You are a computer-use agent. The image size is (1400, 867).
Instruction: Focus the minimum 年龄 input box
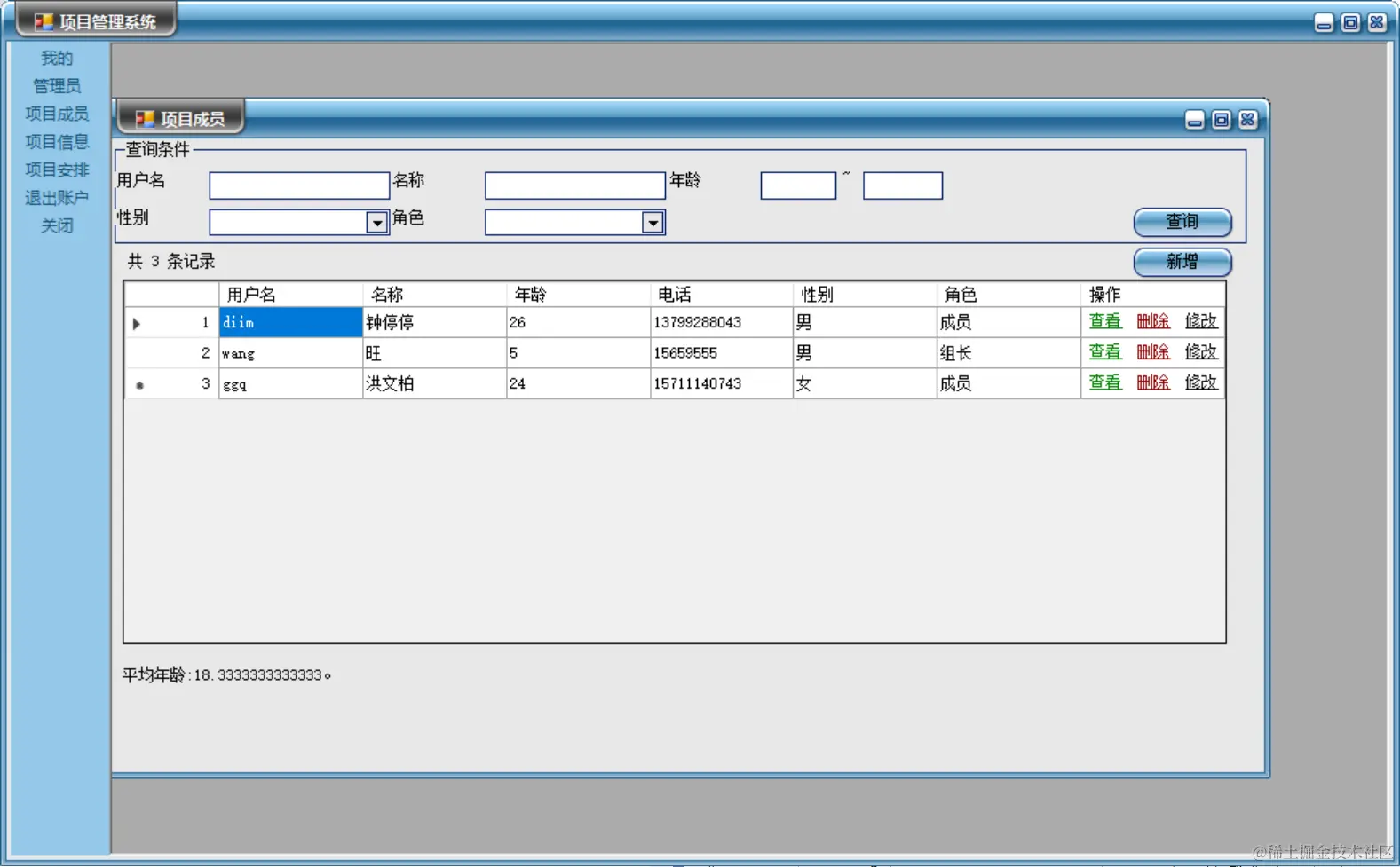tap(798, 185)
